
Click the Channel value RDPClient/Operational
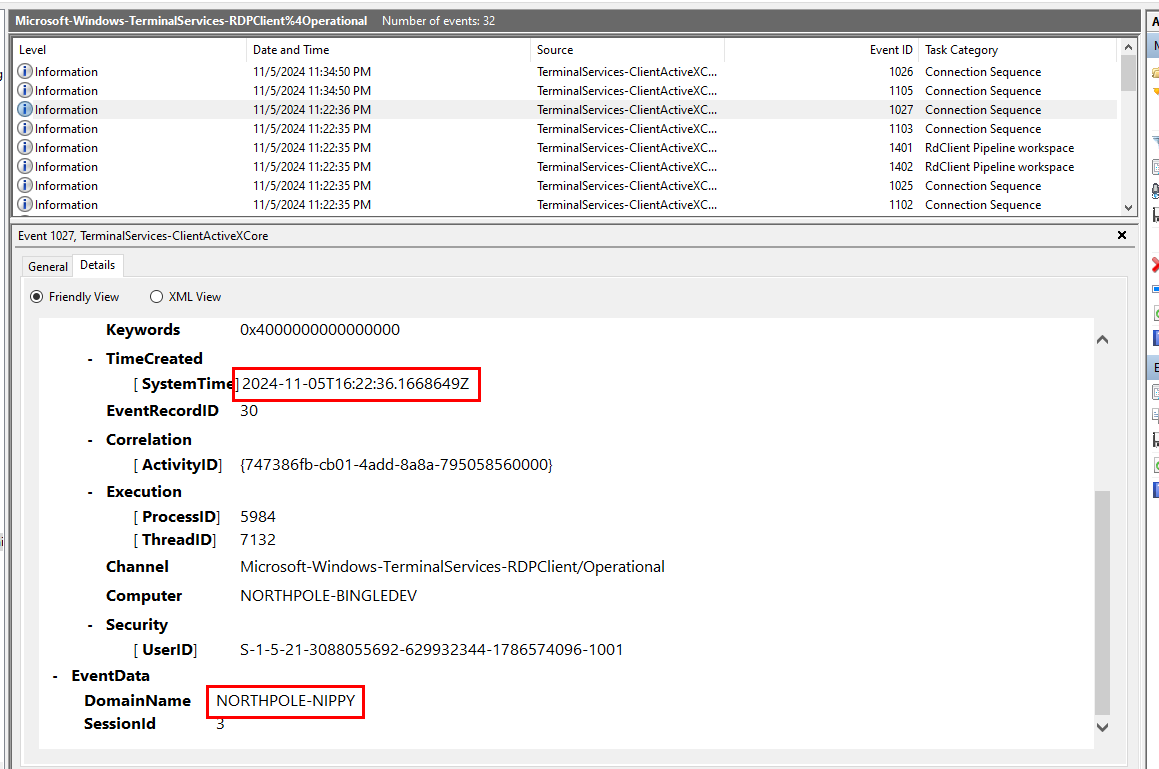point(452,567)
